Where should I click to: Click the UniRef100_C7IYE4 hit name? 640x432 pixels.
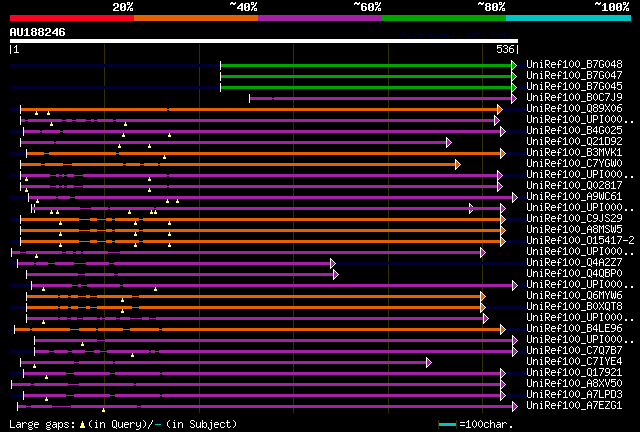pyautogui.click(x=574, y=362)
